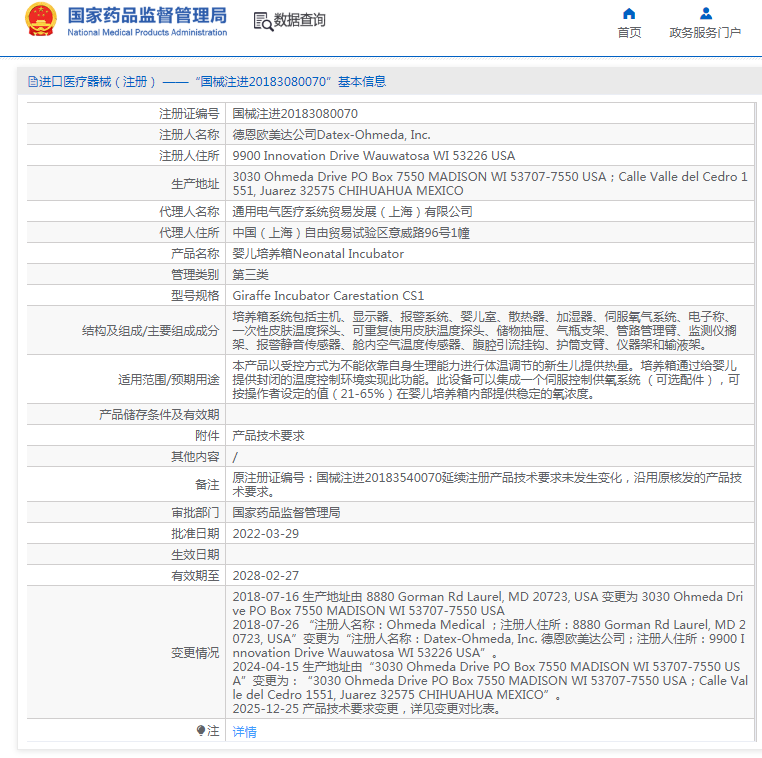Select approval date 2022-03-29

(266, 534)
